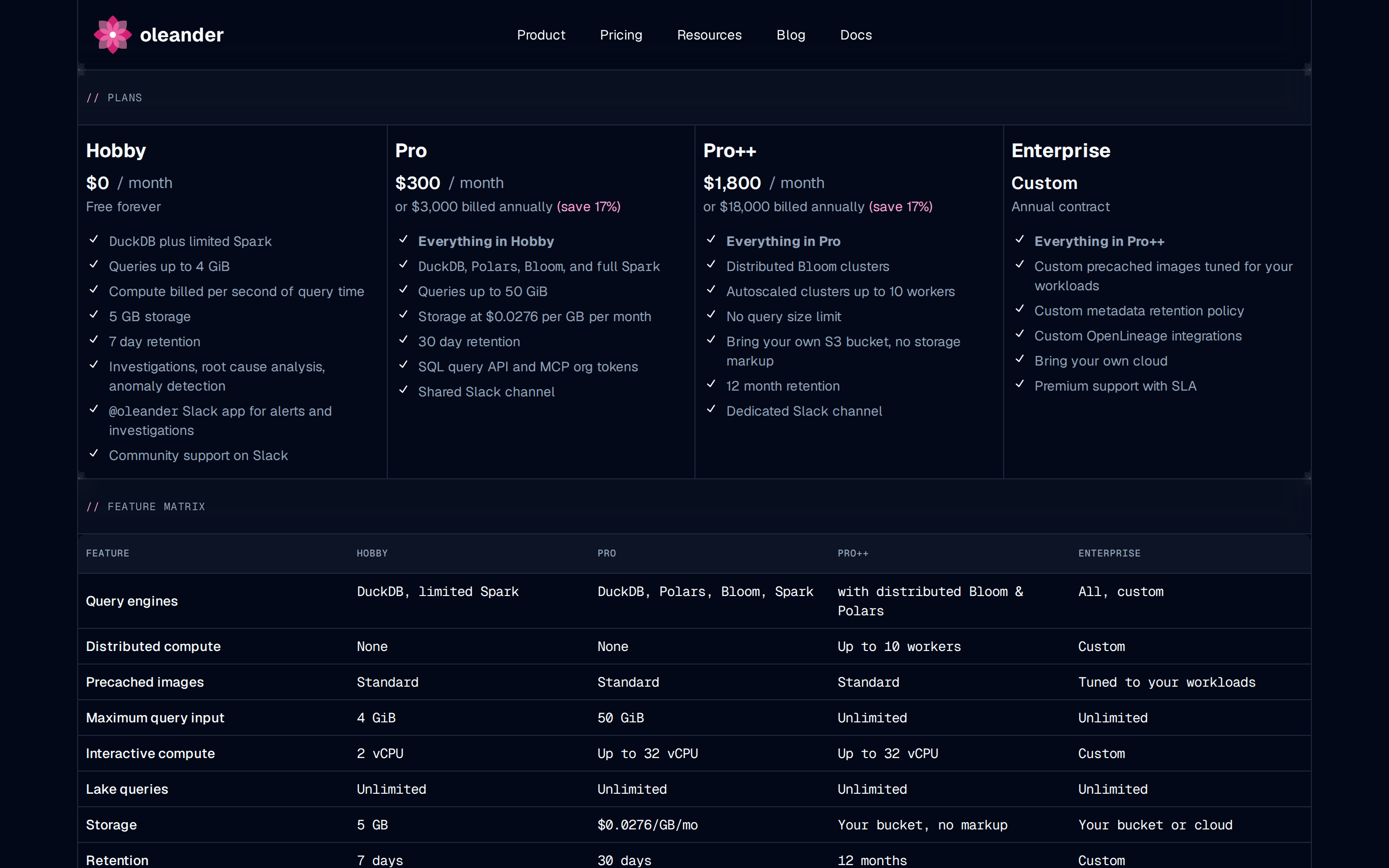Viewport: 1389px width, 868px height.
Task: Open the Product menu
Action: click(x=541, y=35)
